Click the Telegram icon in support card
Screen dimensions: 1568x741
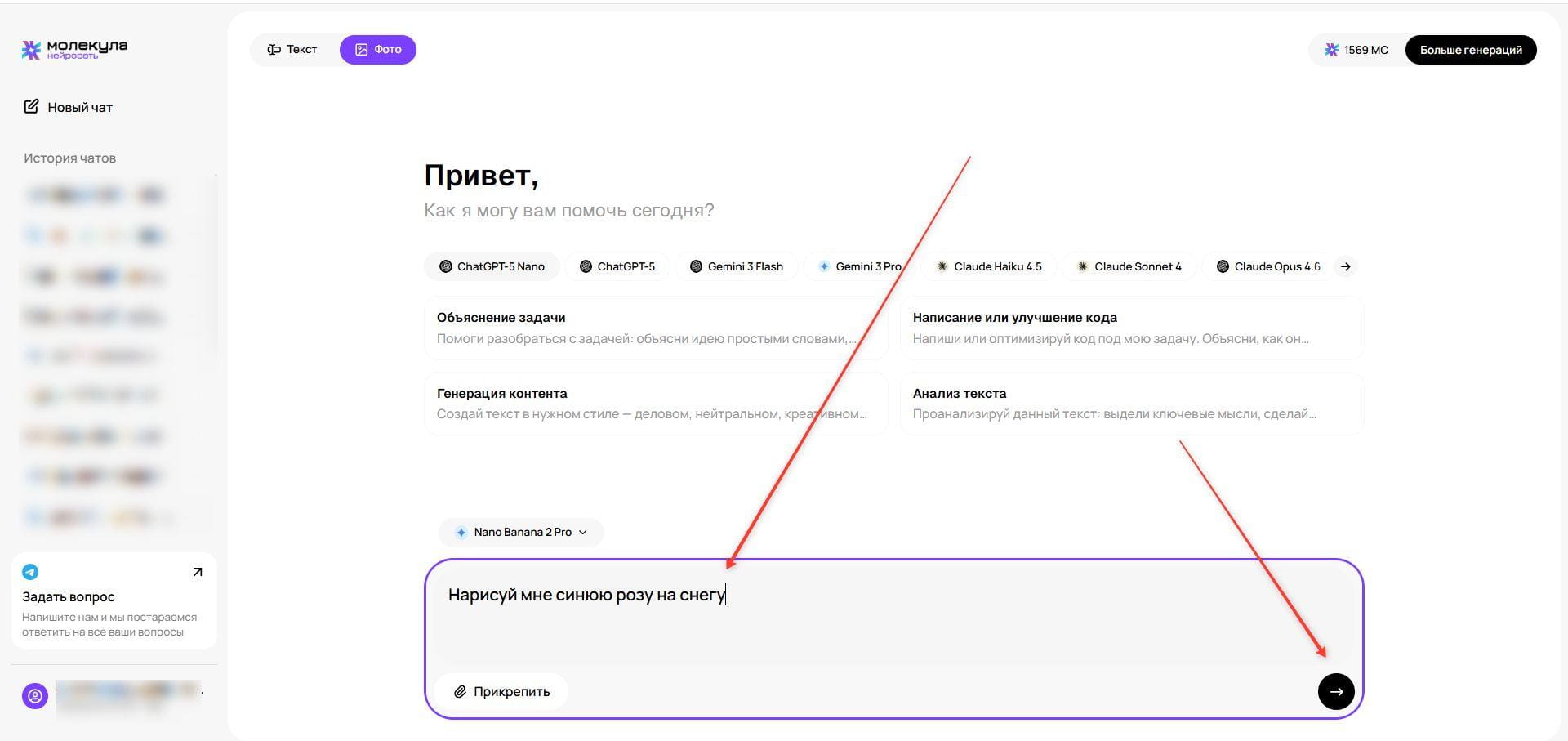pos(30,572)
